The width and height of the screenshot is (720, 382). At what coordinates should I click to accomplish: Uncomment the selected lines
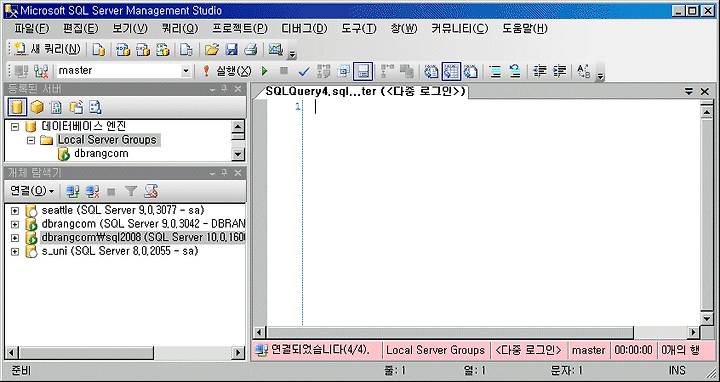[515, 71]
